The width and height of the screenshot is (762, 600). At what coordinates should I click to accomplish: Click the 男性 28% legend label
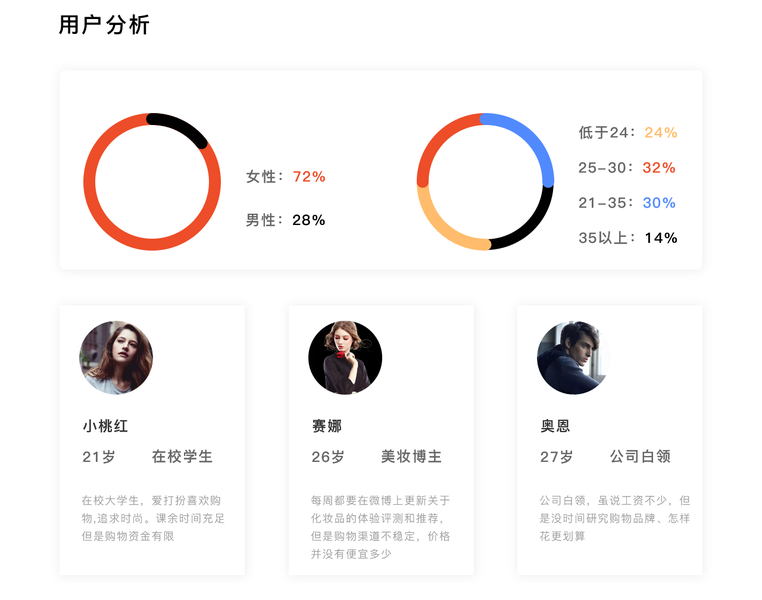286,220
